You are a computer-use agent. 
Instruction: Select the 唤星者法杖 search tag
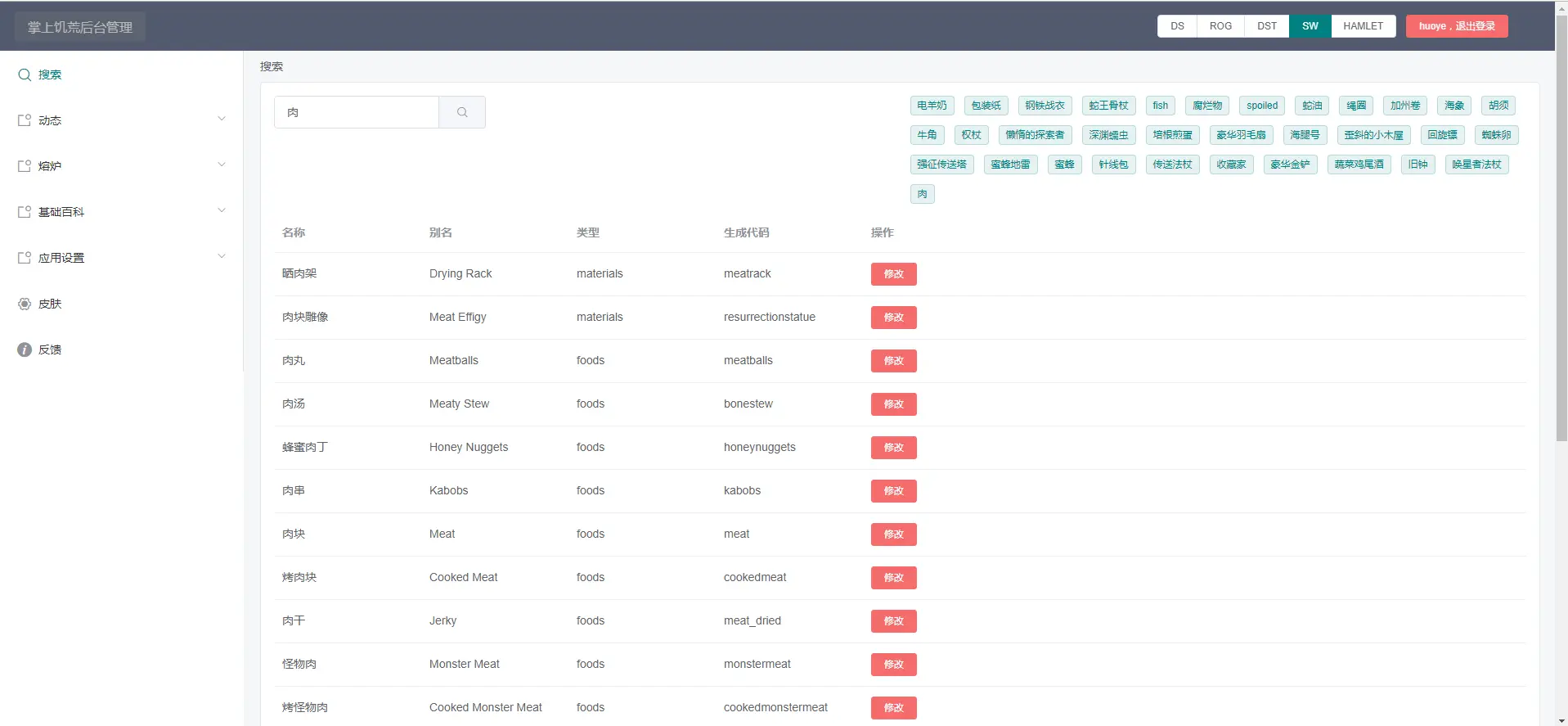click(1476, 165)
